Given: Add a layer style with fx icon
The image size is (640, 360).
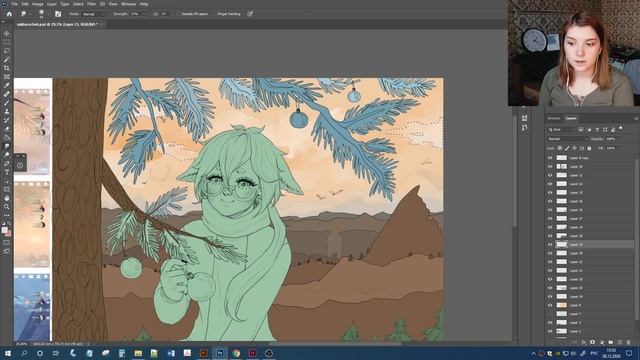Looking at the screenshot, I should tap(584, 342).
